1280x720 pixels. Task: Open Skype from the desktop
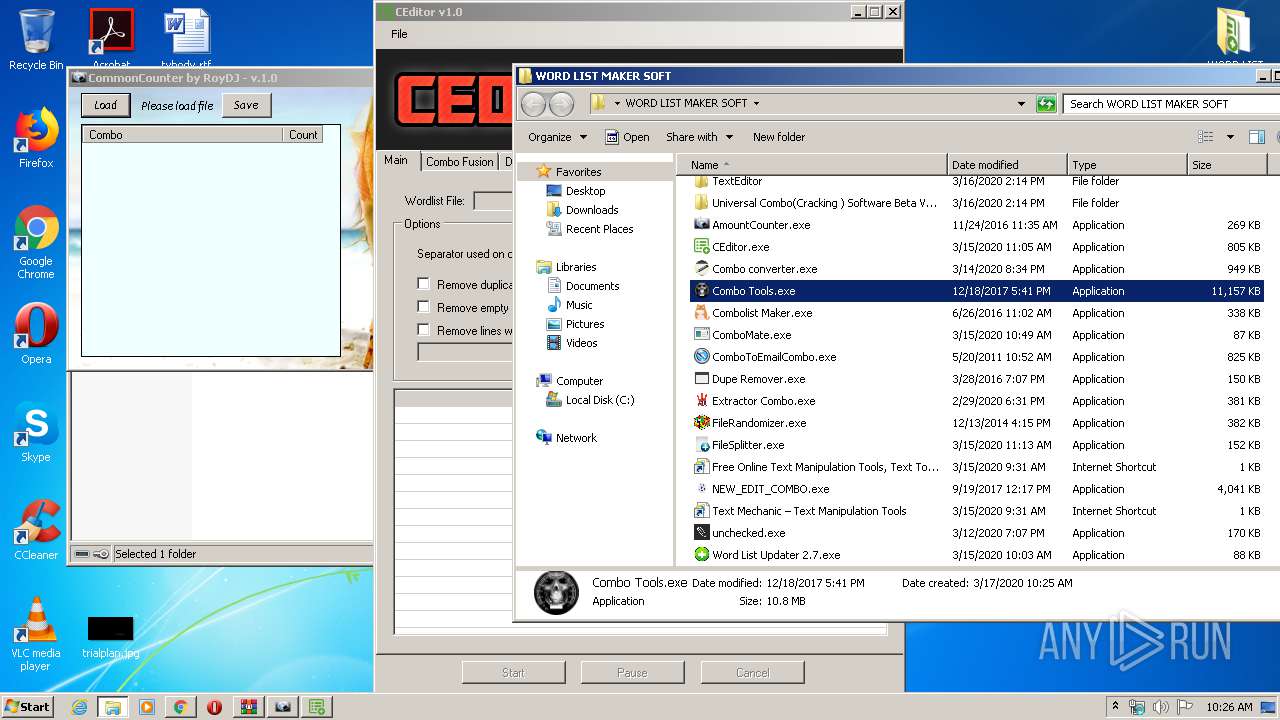36,433
